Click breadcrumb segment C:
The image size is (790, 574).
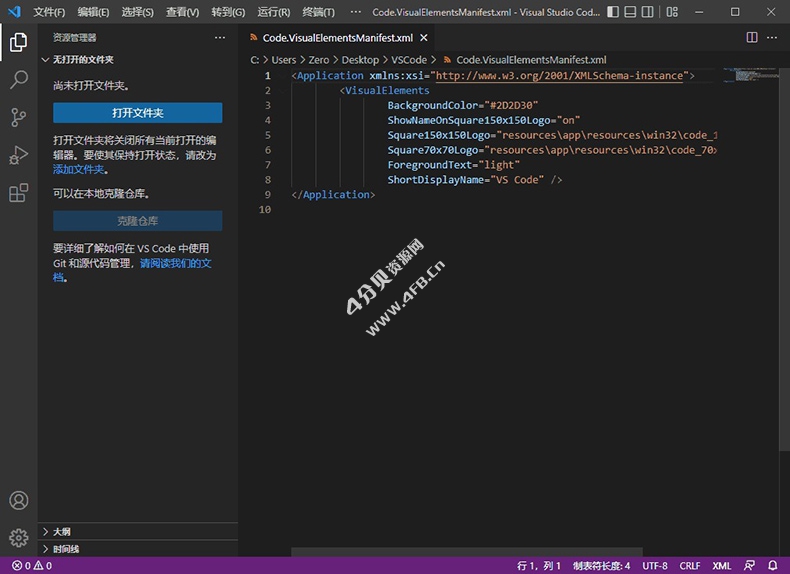coord(254,60)
